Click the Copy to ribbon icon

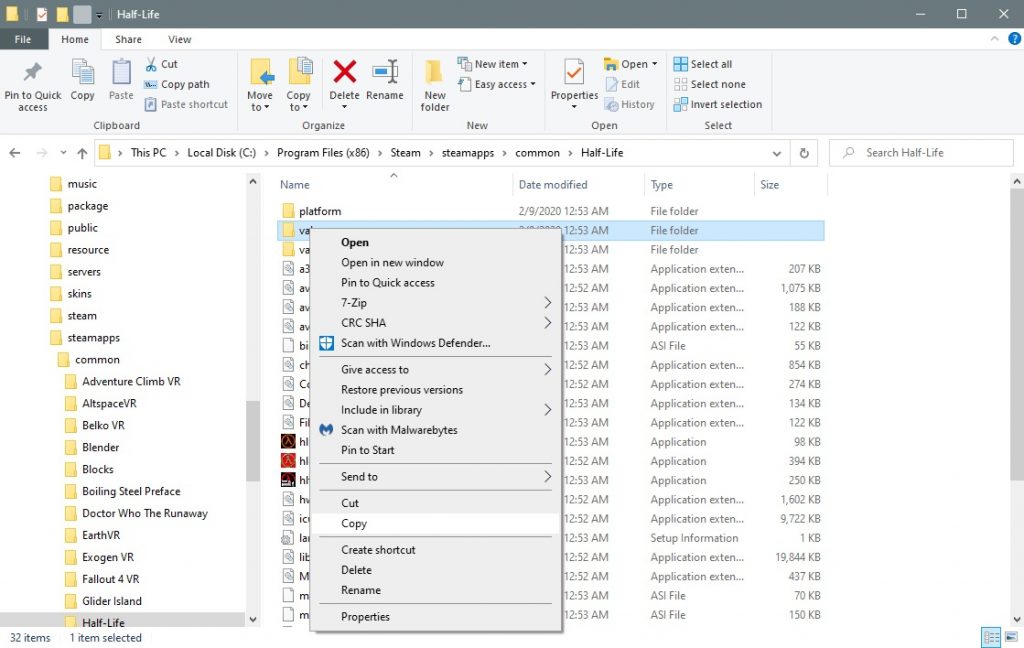click(298, 85)
